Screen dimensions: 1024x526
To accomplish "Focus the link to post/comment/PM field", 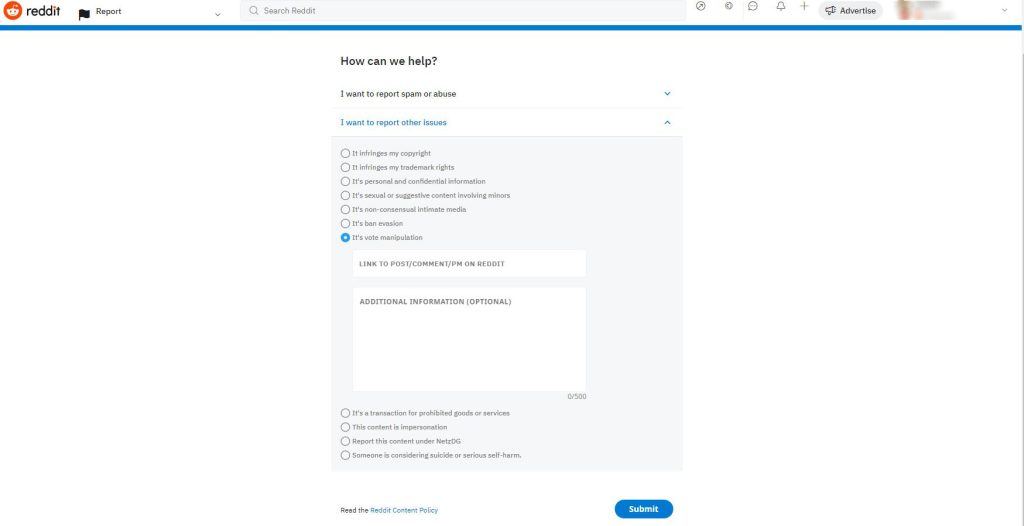I will (469, 264).
